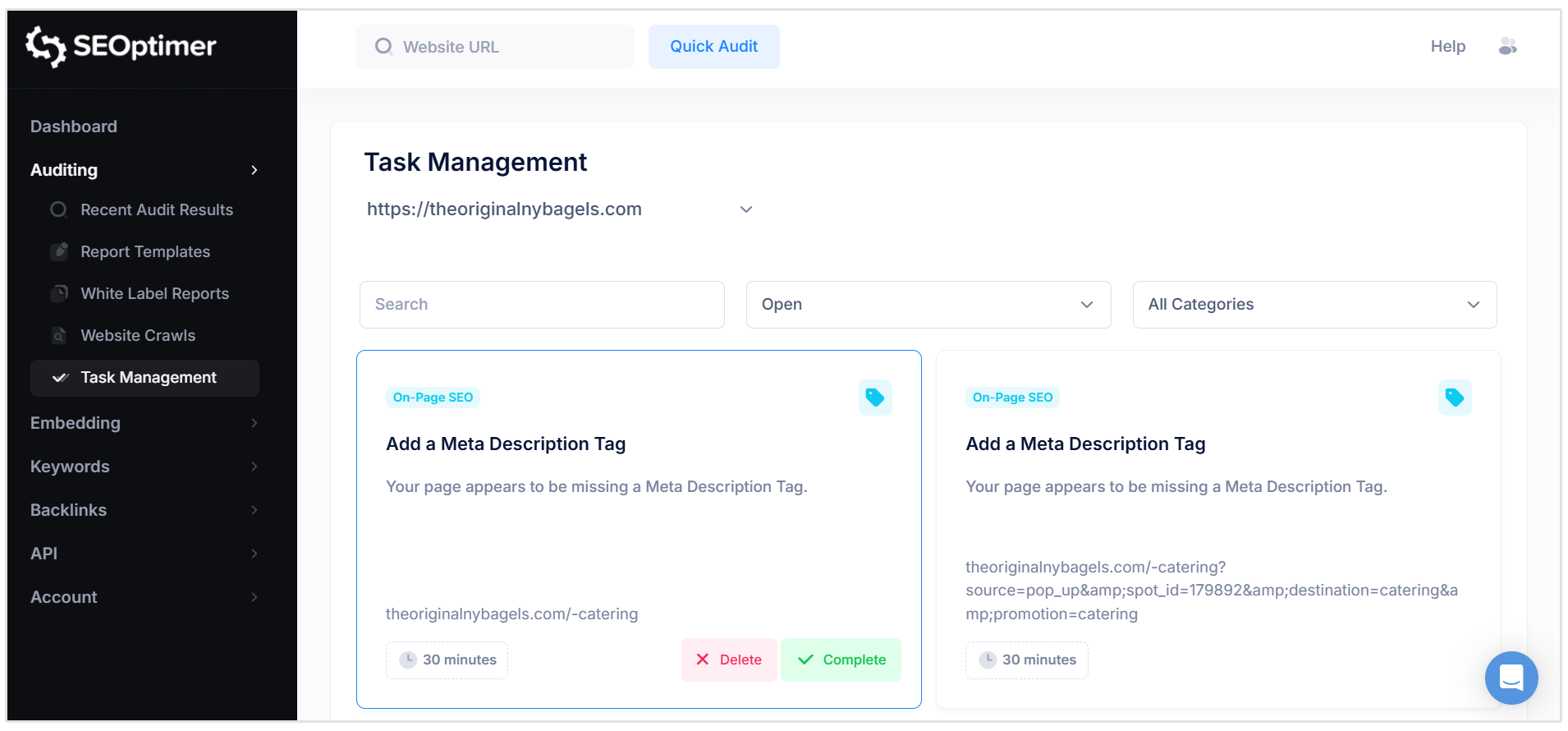Click the first card's On-Page SEO label
Viewport: 1568px width, 731px height.
coord(433,398)
